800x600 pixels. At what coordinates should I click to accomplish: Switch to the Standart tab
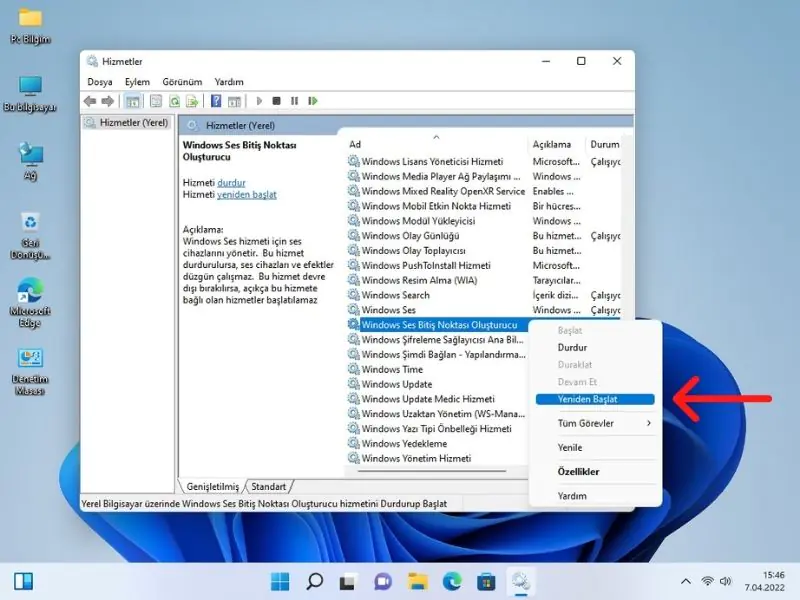[269, 486]
